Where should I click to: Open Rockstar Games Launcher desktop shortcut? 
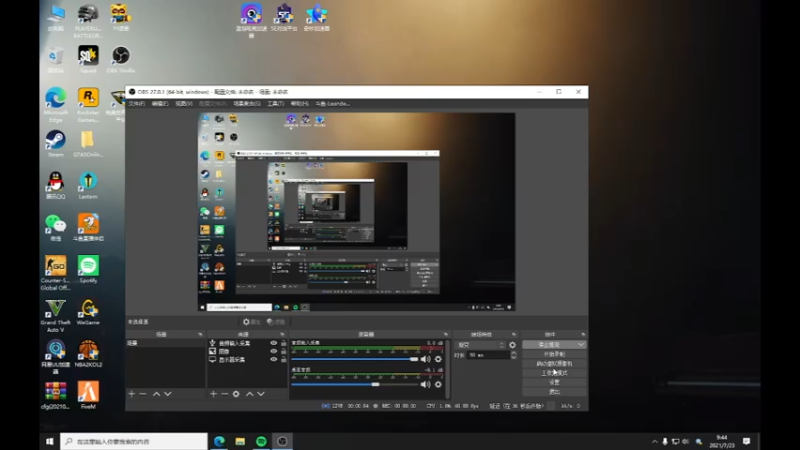[x=88, y=105]
